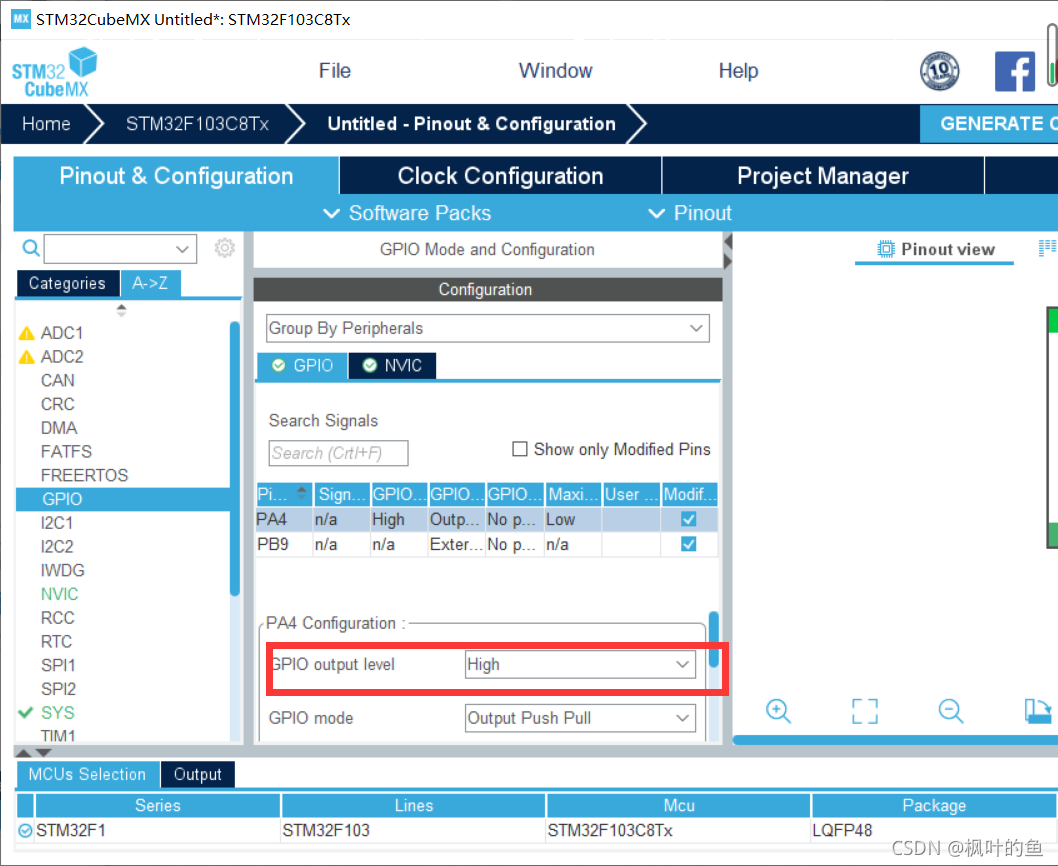The width and height of the screenshot is (1058, 866).
Task: Click the Pinout view button
Action: pyautogui.click(x=935, y=250)
